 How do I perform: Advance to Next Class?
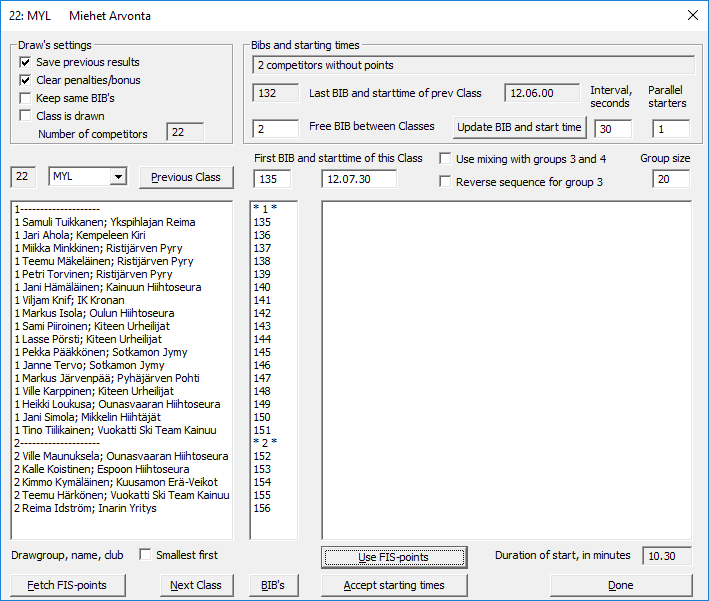(197, 585)
